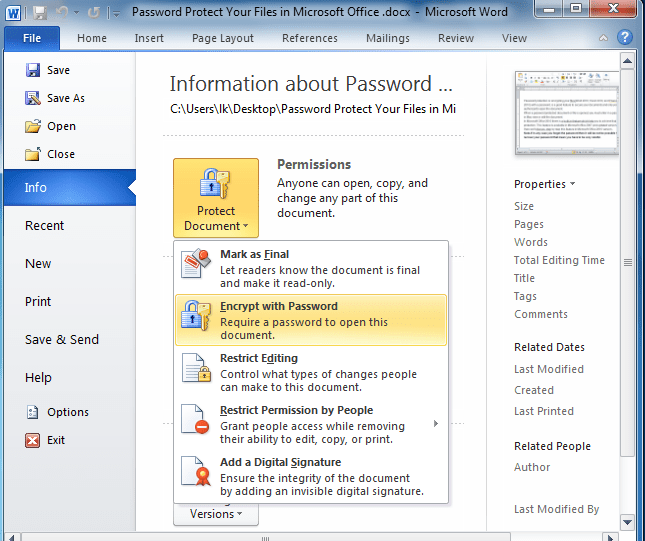
Task: Open the Undo history dropdown arrow
Action: coord(77,13)
